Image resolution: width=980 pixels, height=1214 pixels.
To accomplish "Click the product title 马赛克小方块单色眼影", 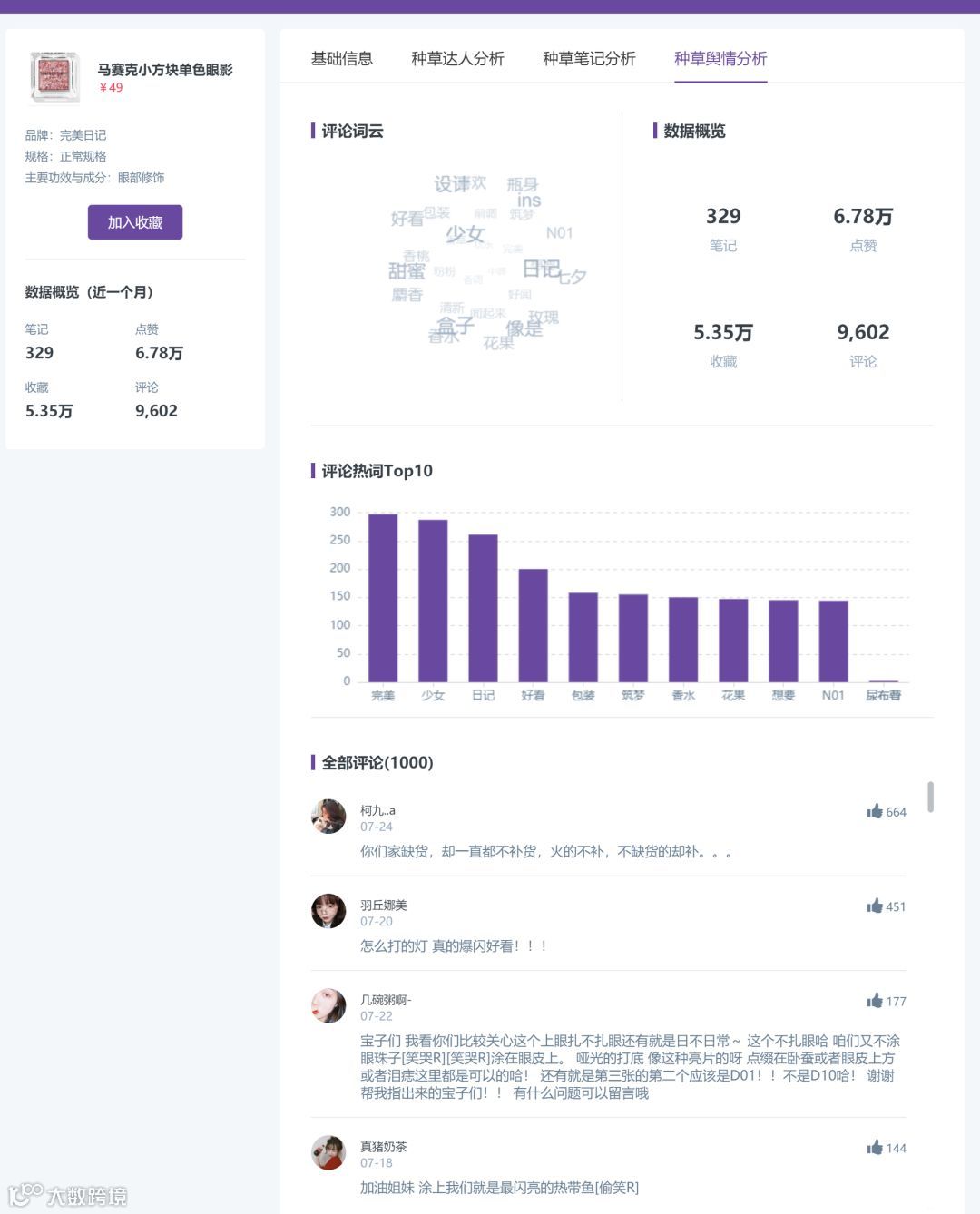I will point(165,70).
